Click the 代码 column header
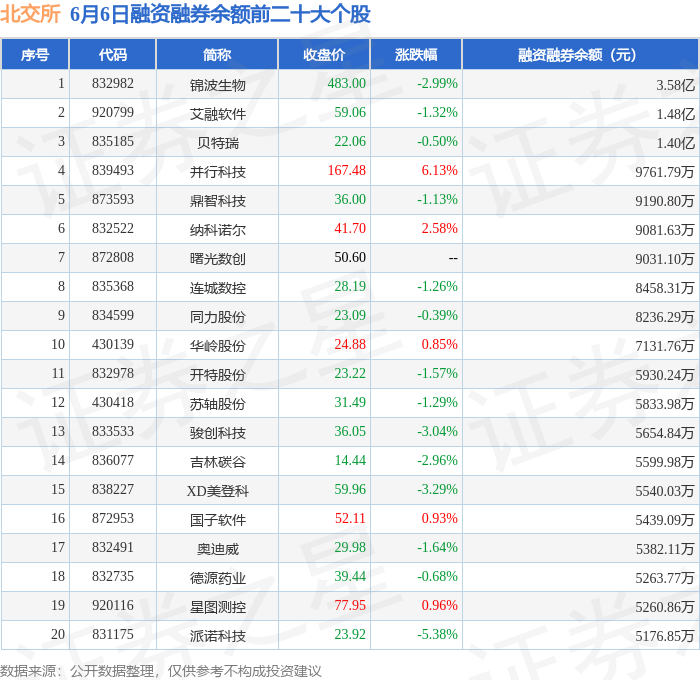The width and height of the screenshot is (700, 680). [x=112, y=54]
